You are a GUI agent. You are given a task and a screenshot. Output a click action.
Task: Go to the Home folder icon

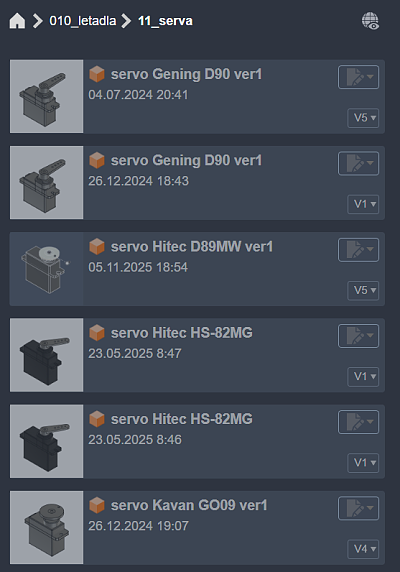[x=17, y=21]
